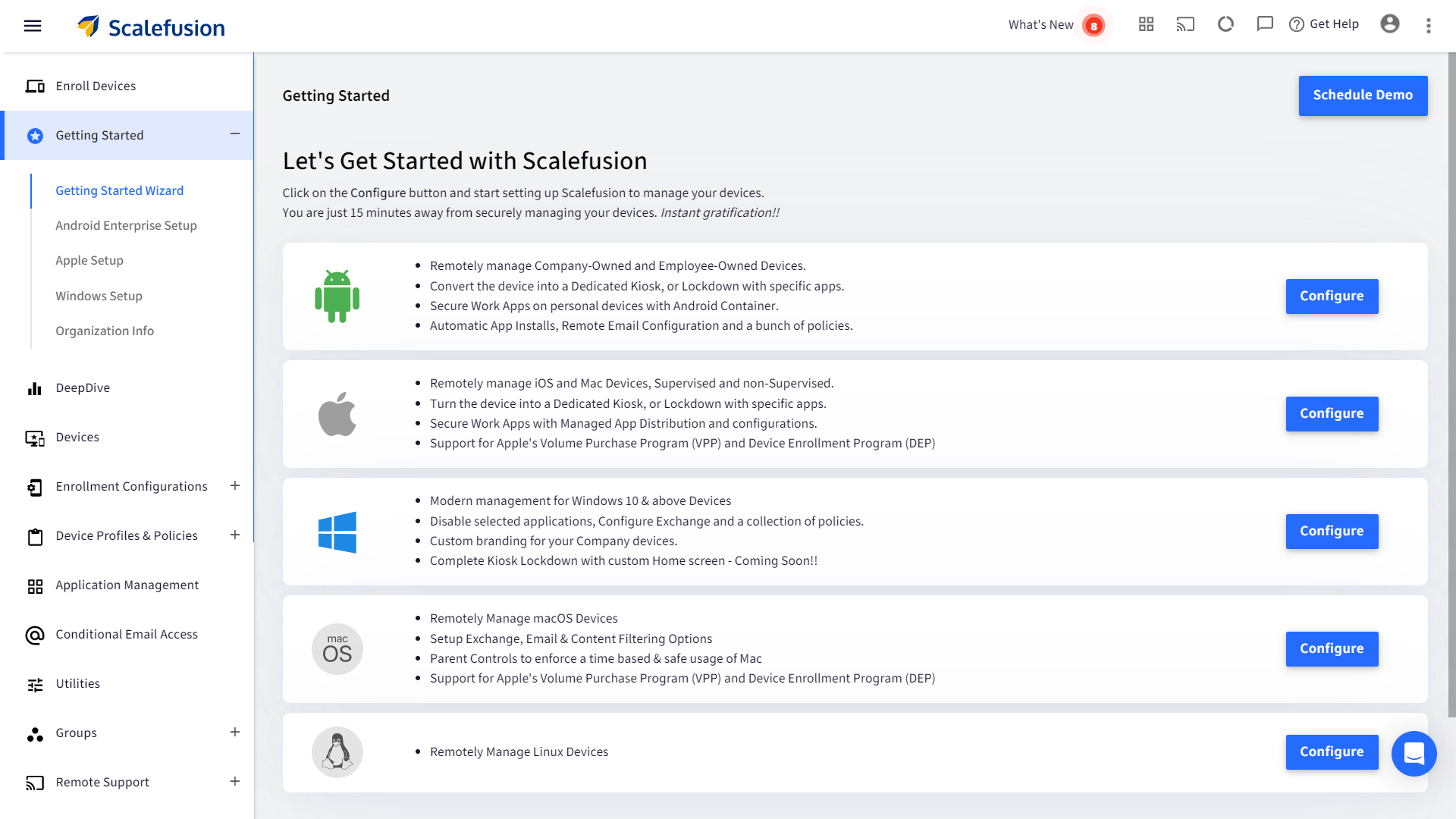Click the Groups dots icon

pyautogui.click(x=35, y=733)
